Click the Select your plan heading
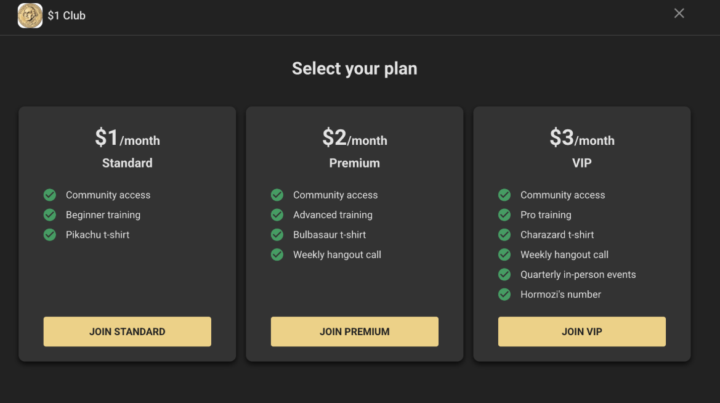The height and width of the screenshot is (403, 720). coord(354,69)
